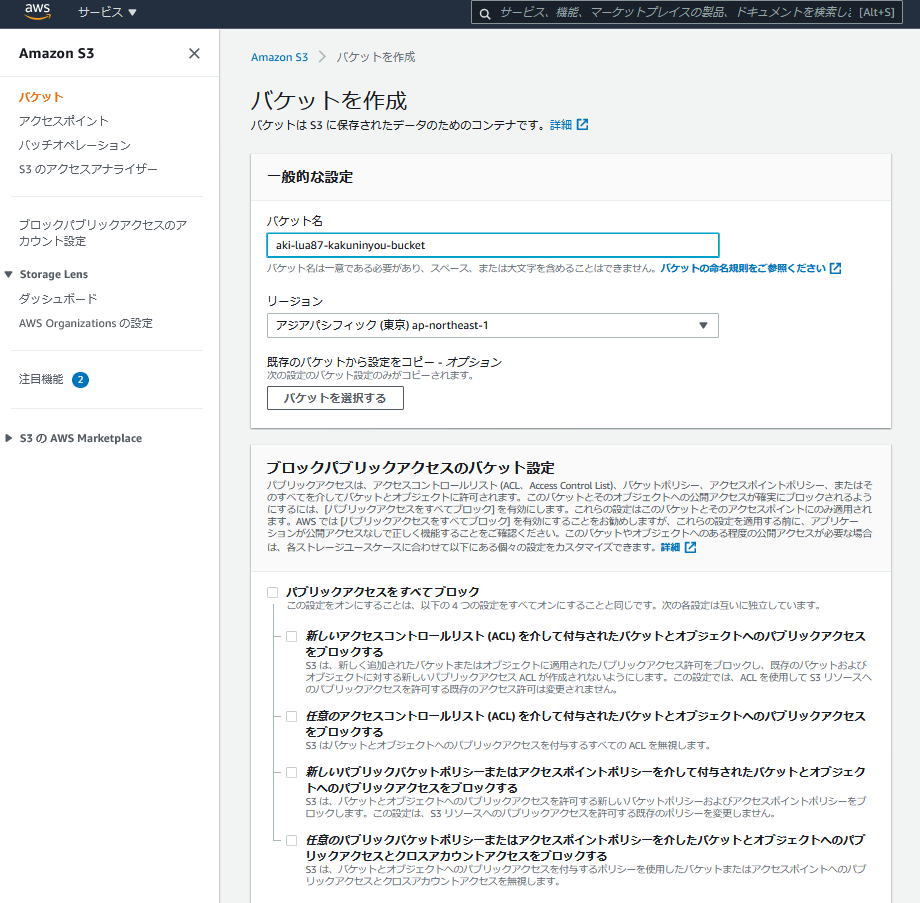Screen dimensions: 920x903
Task: Open the サービス menu dropdown
Action: click(107, 12)
